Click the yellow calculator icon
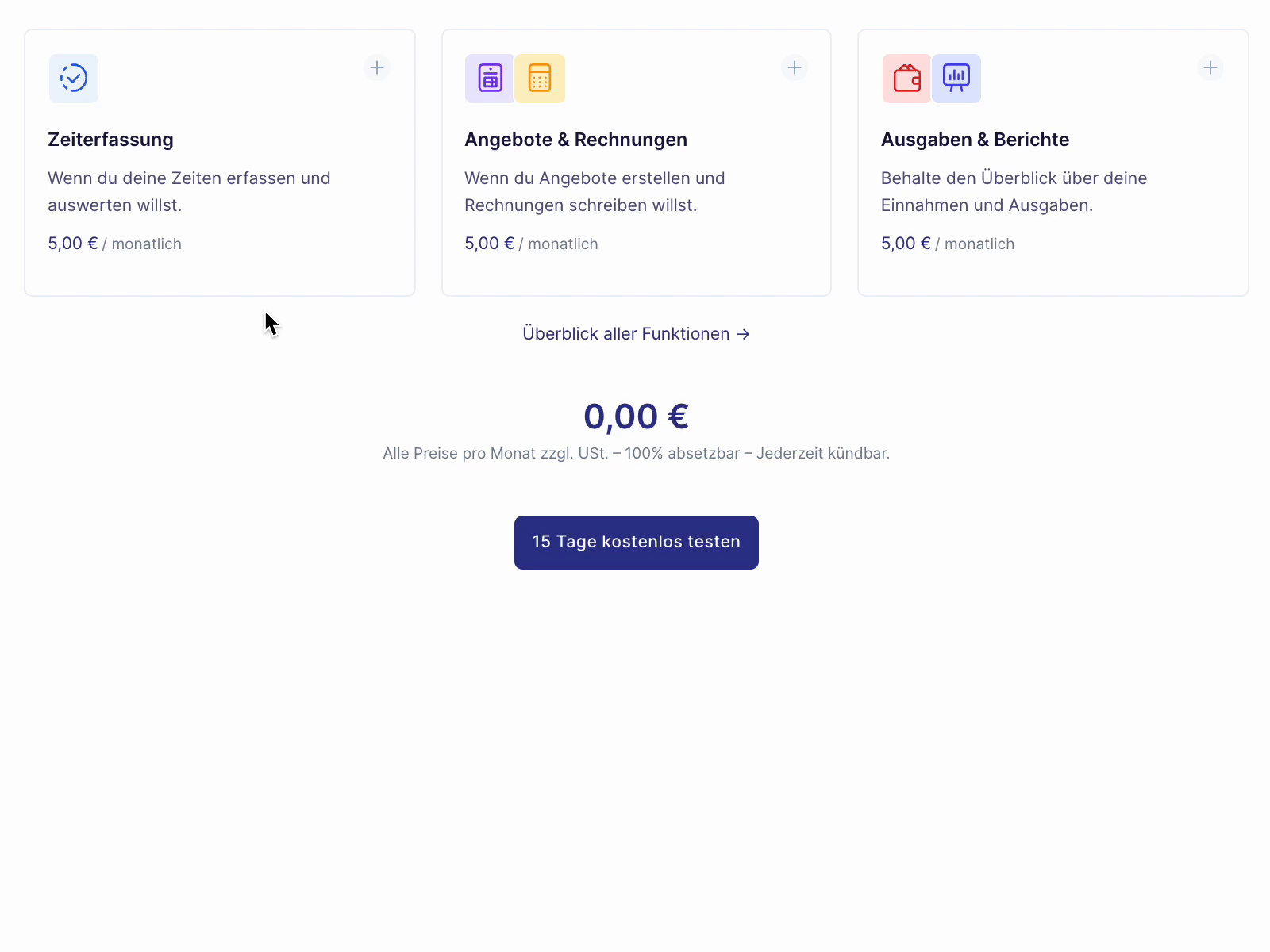This screenshot has width=1270, height=952. tap(540, 79)
